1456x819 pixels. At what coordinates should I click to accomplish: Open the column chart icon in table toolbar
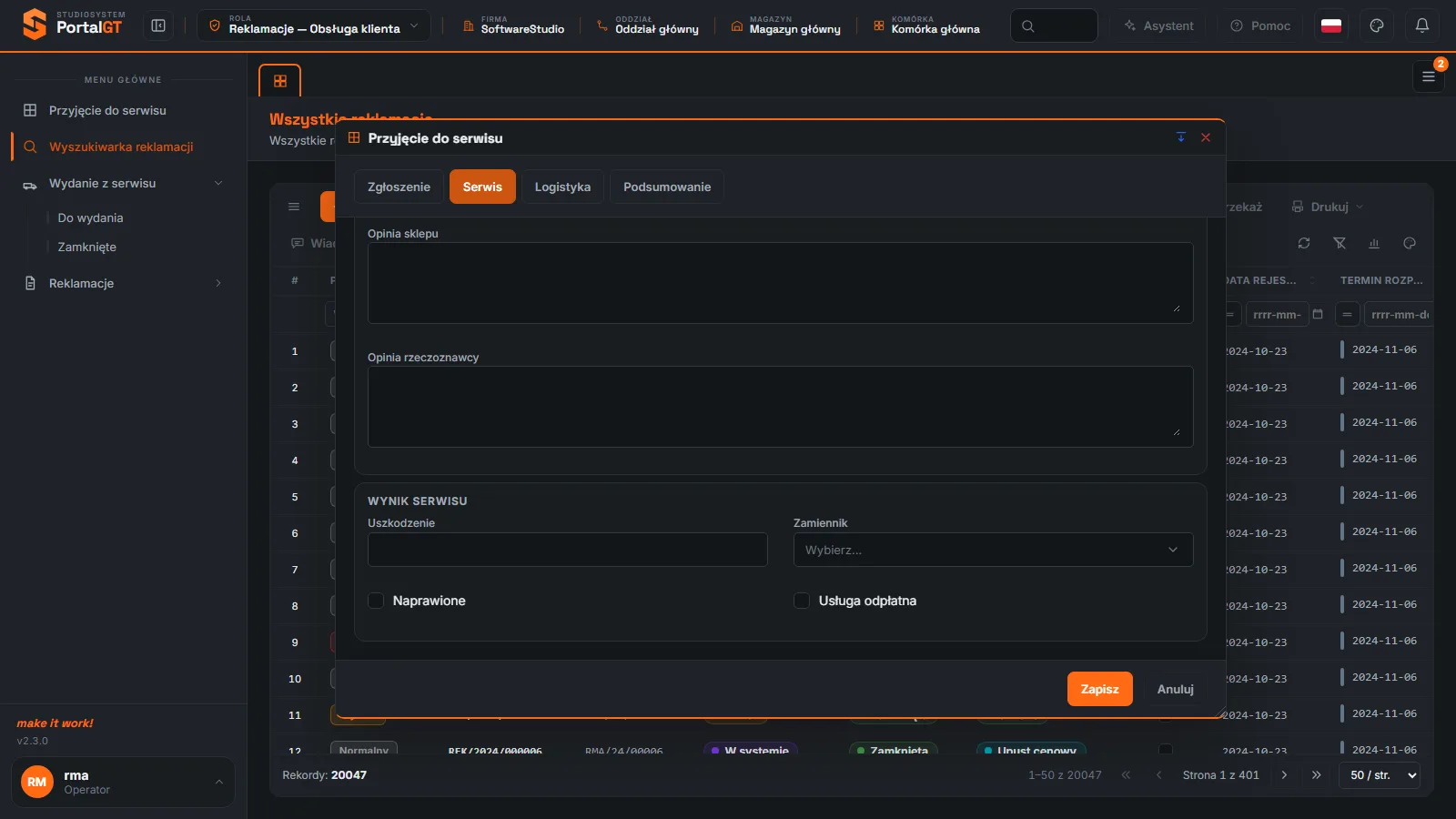(1374, 243)
